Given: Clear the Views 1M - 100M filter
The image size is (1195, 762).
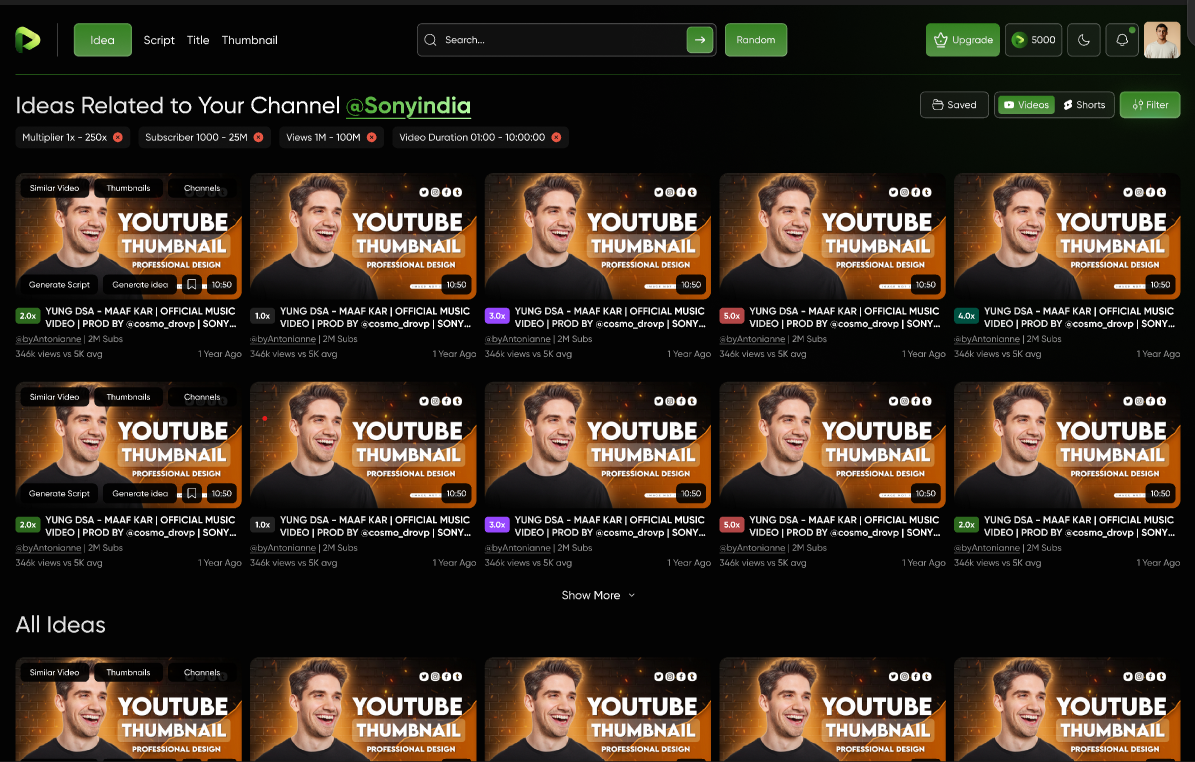Looking at the screenshot, I should [x=371, y=137].
